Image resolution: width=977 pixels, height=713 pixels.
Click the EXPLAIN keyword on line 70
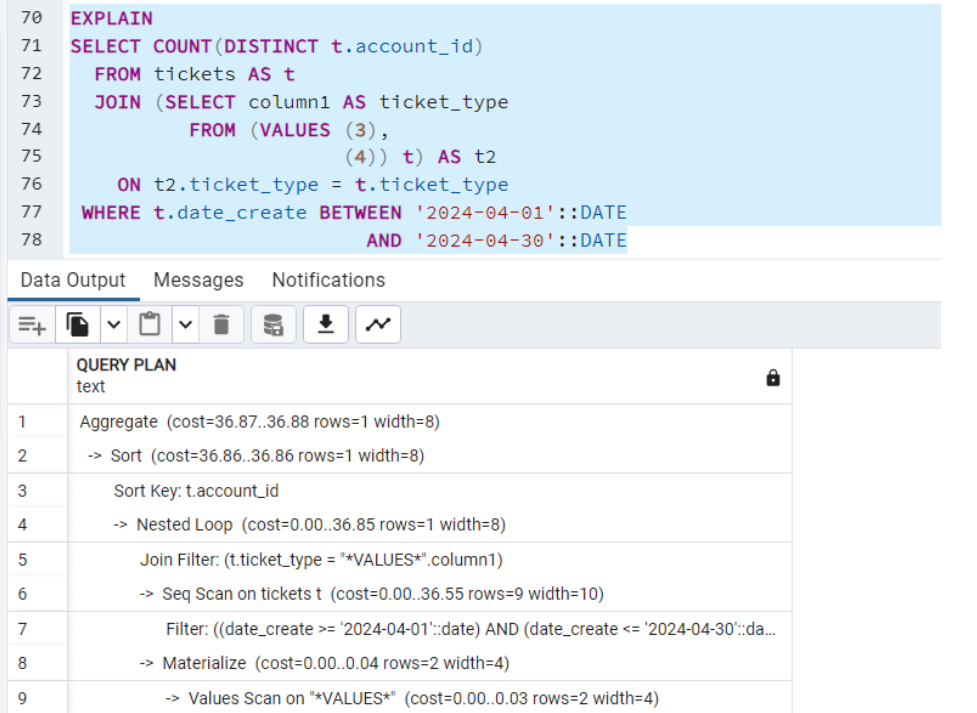[112, 19]
